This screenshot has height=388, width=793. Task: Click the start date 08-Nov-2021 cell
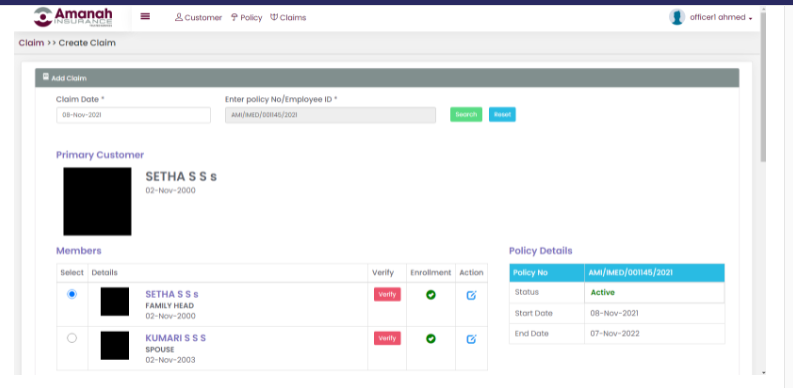point(654,314)
